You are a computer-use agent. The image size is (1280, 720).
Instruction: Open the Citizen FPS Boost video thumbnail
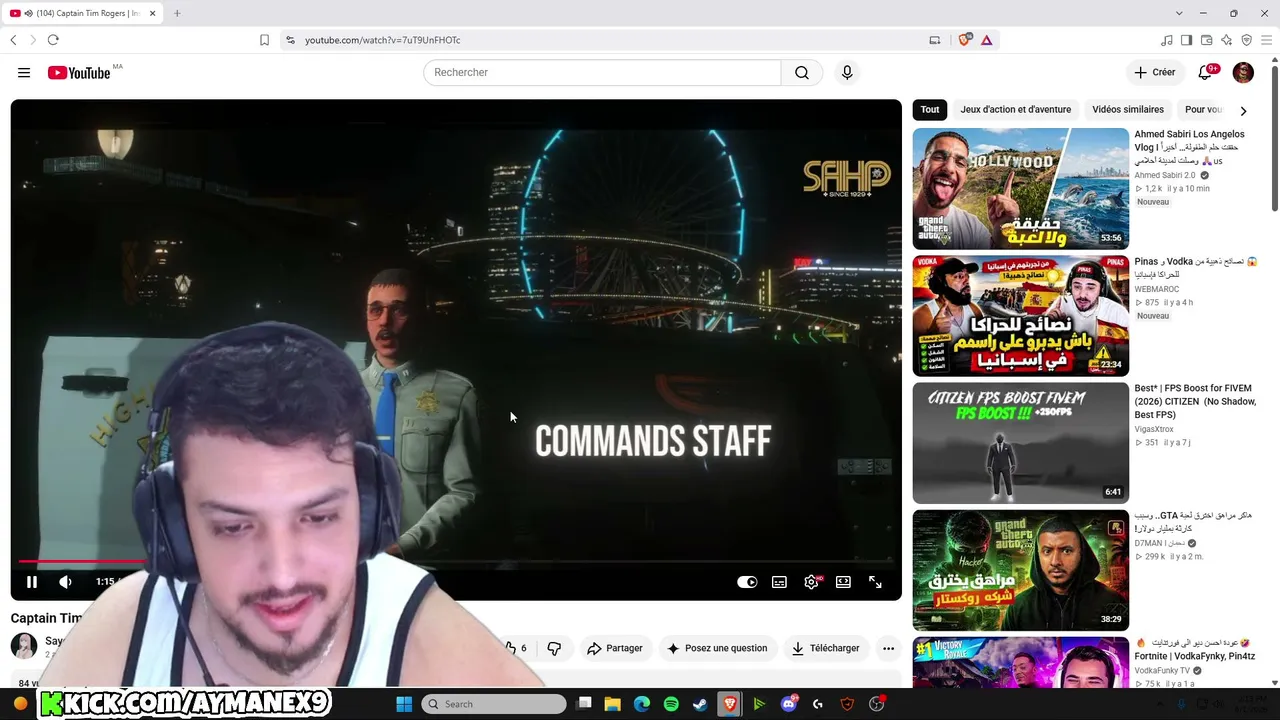[x=1020, y=443]
